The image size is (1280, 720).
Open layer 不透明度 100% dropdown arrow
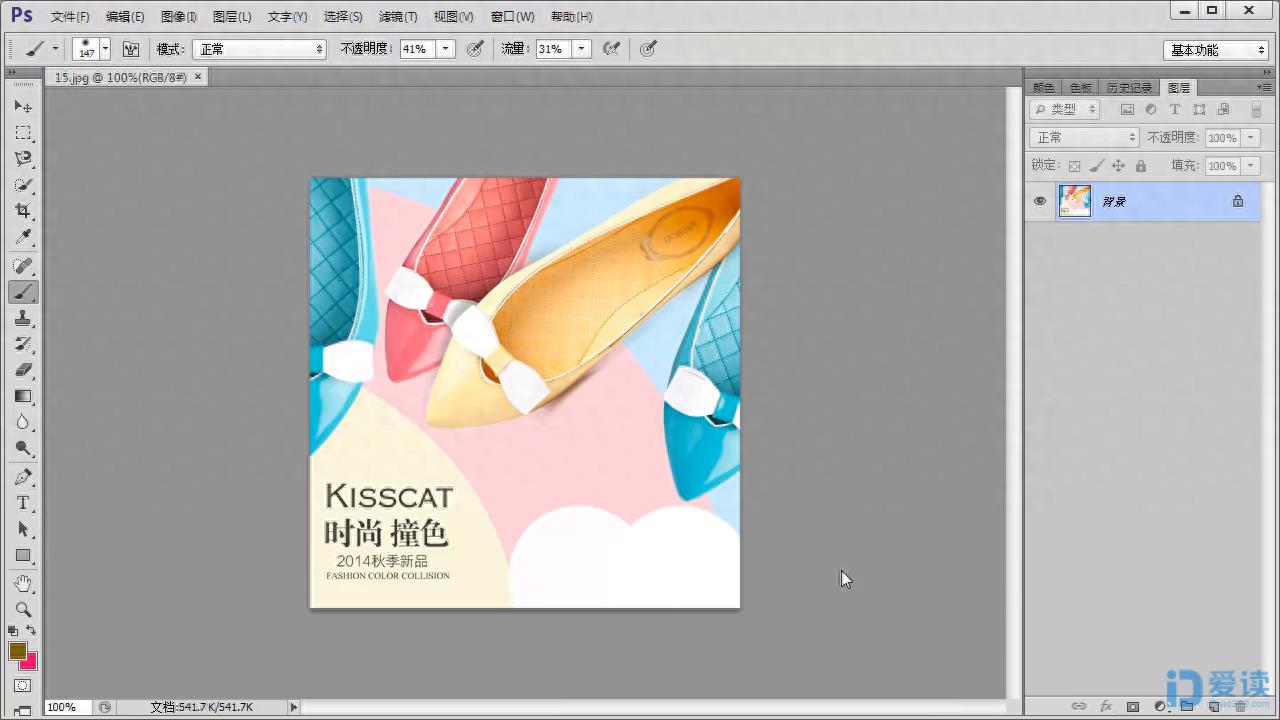pyautogui.click(x=1251, y=138)
